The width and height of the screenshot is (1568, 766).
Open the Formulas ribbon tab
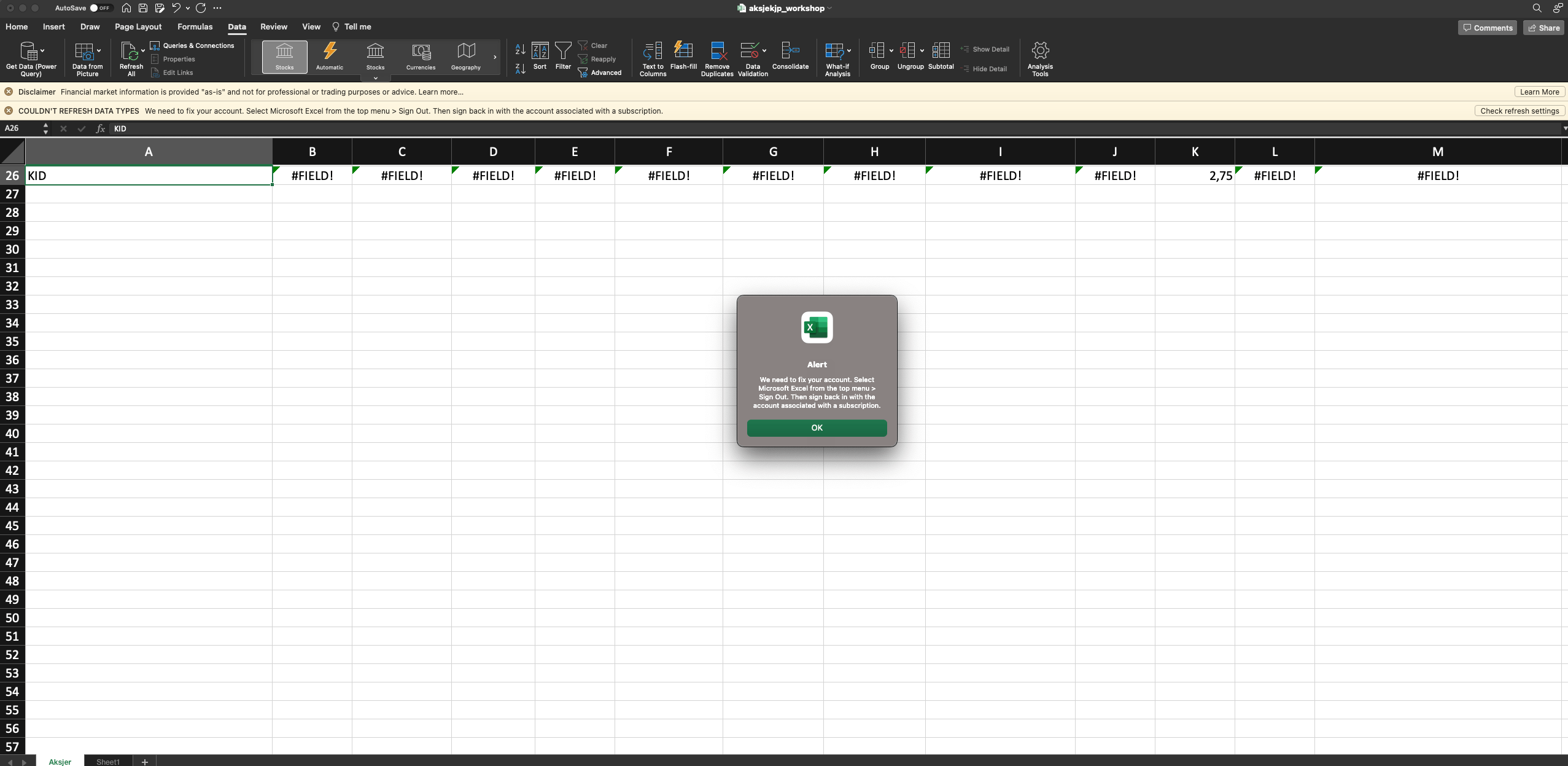pyautogui.click(x=195, y=26)
